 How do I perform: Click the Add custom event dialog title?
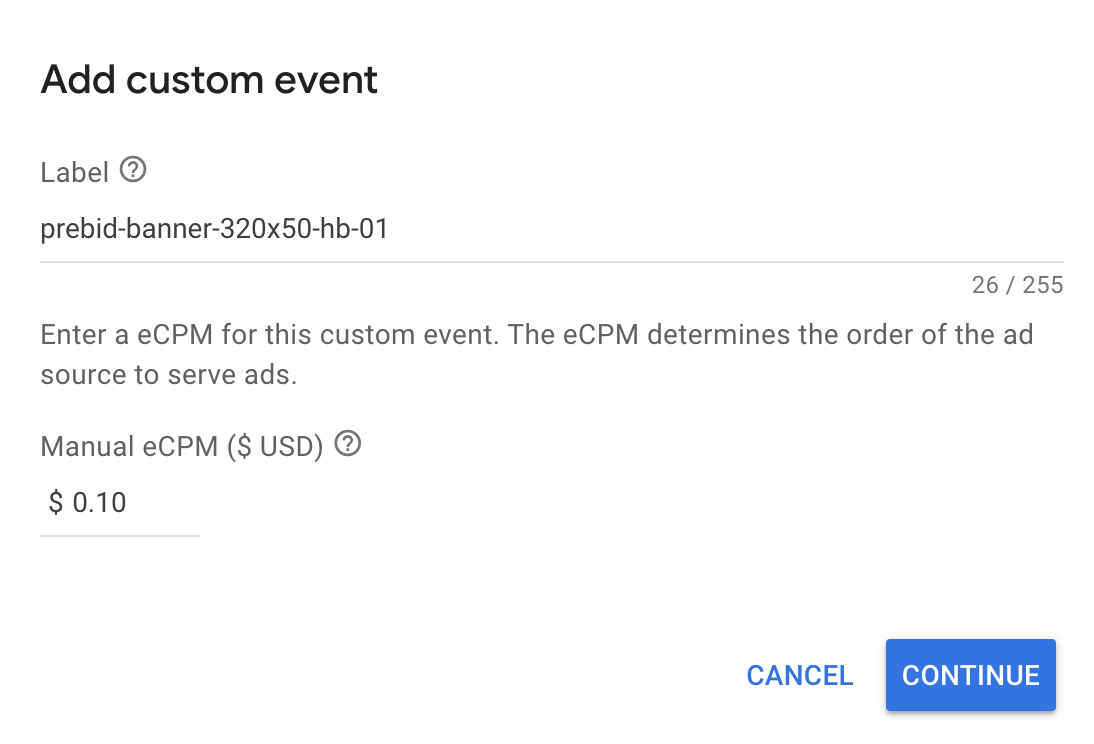(x=208, y=79)
